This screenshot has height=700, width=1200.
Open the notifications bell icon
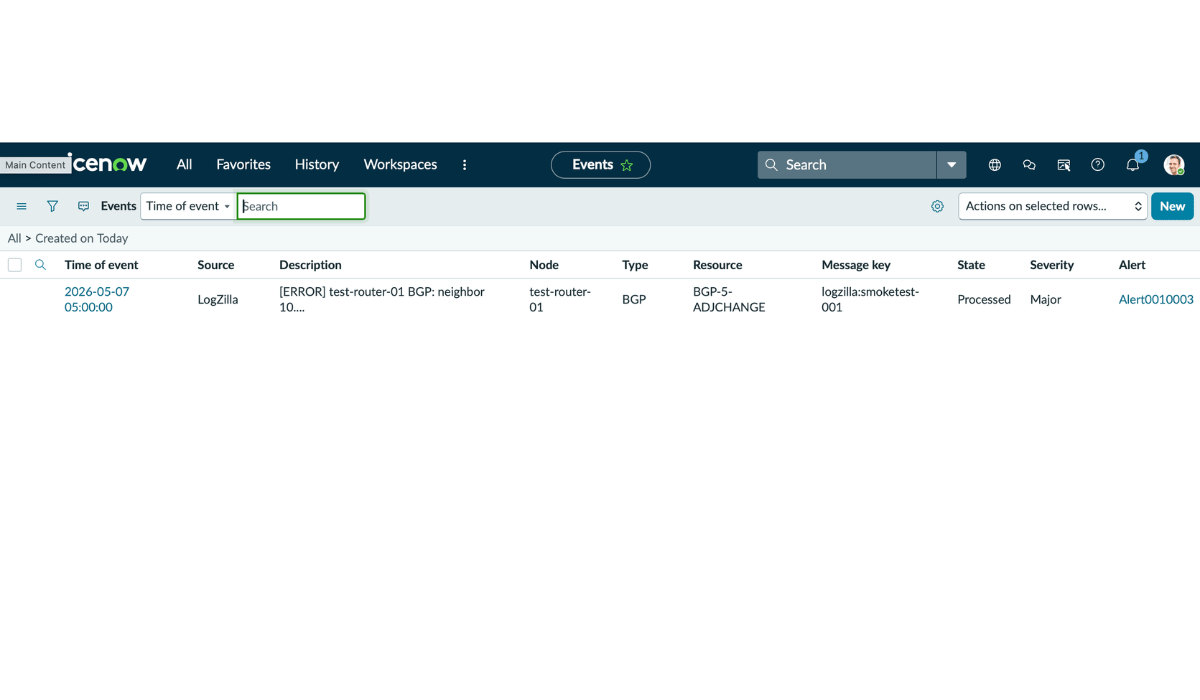1133,165
